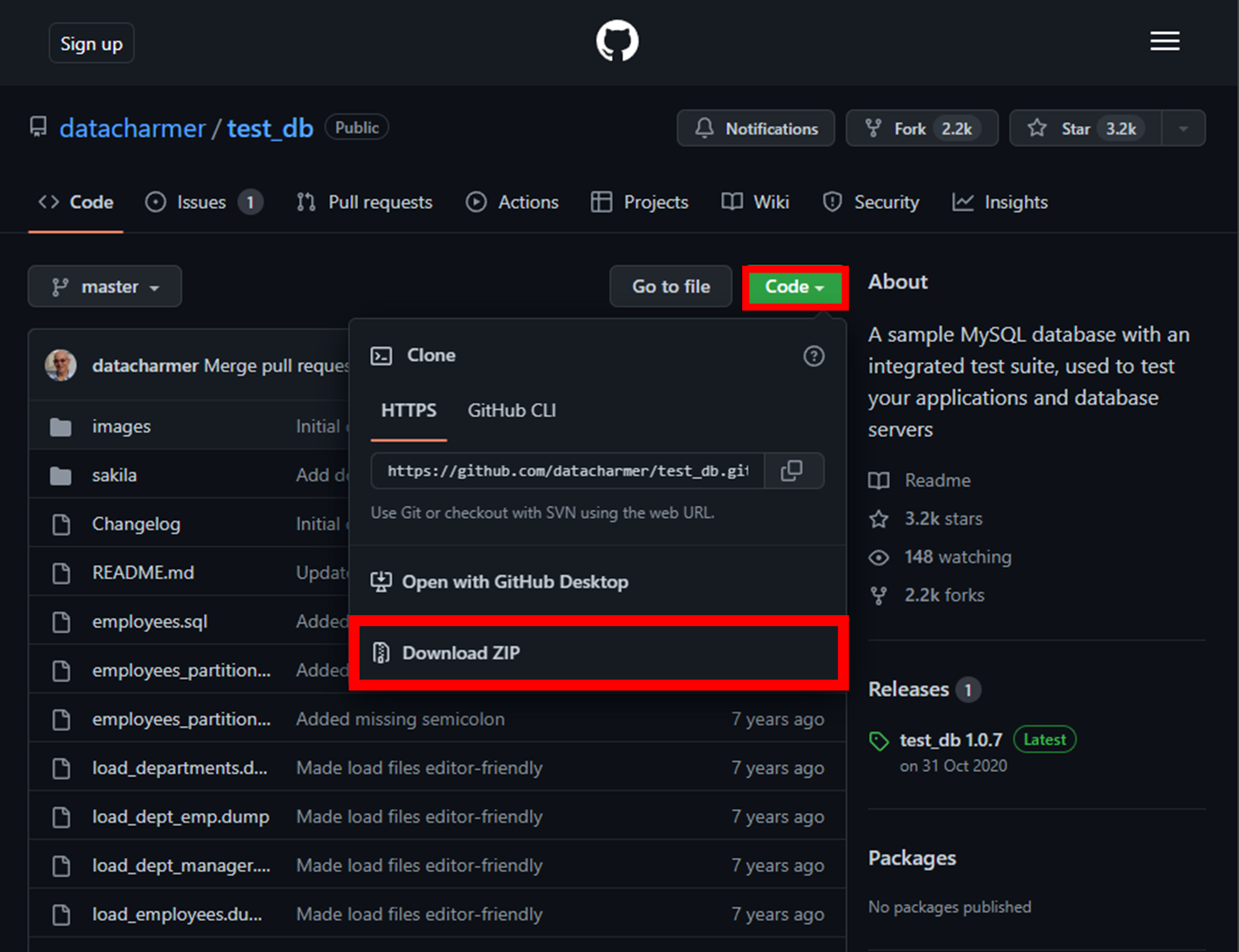Click the load_dept_manager.... file icon
1239x952 pixels.
coord(61,866)
